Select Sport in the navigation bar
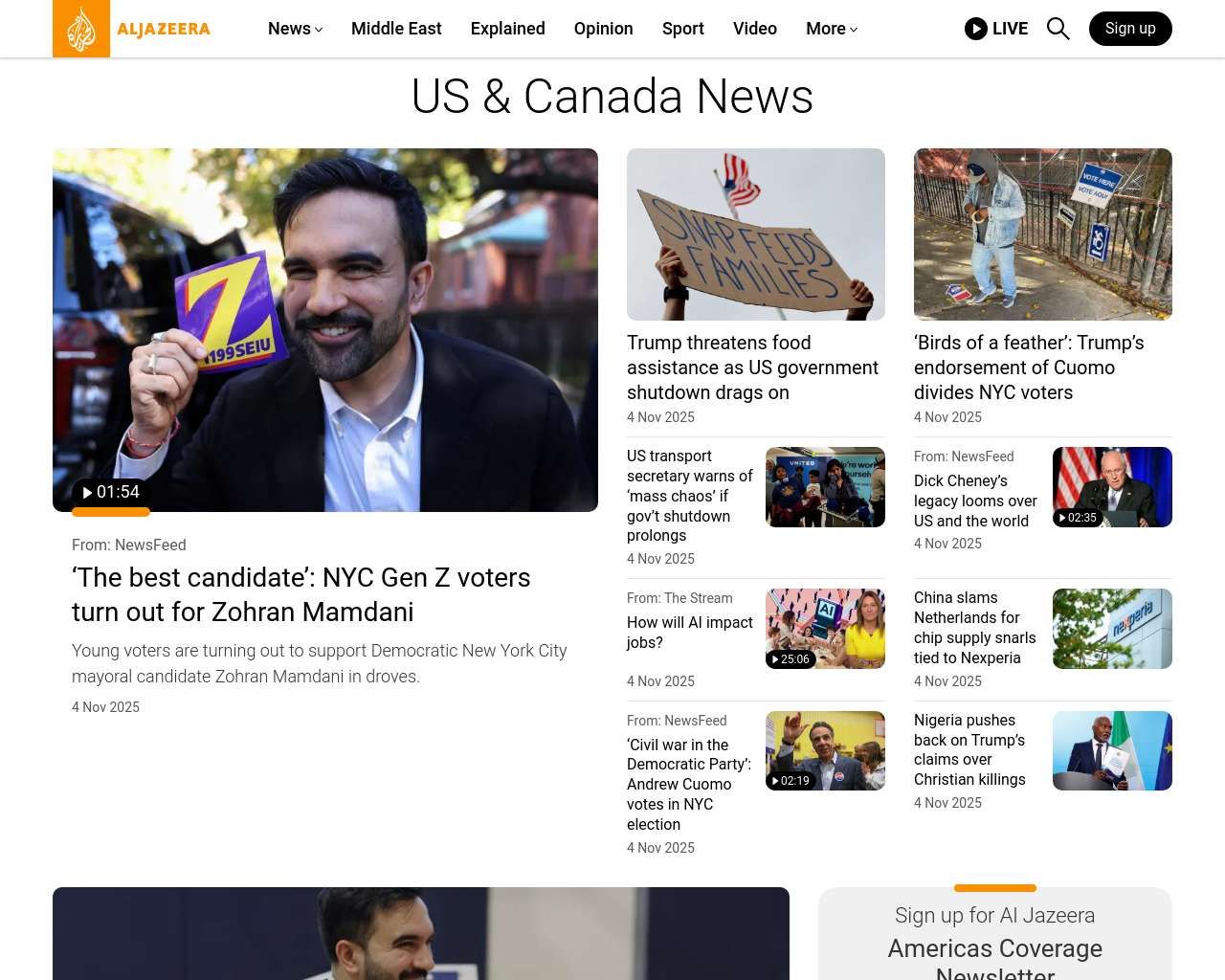The width and height of the screenshot is (1225, 980). point(682,29)
